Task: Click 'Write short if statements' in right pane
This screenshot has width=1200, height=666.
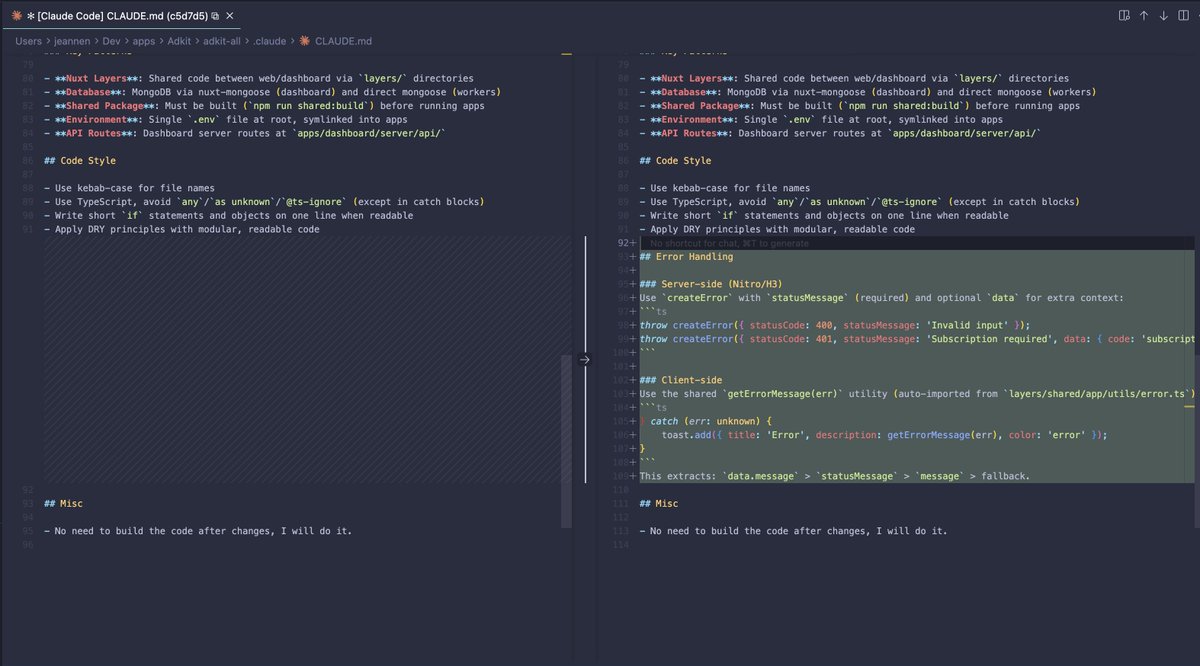Action: point(824,215)
